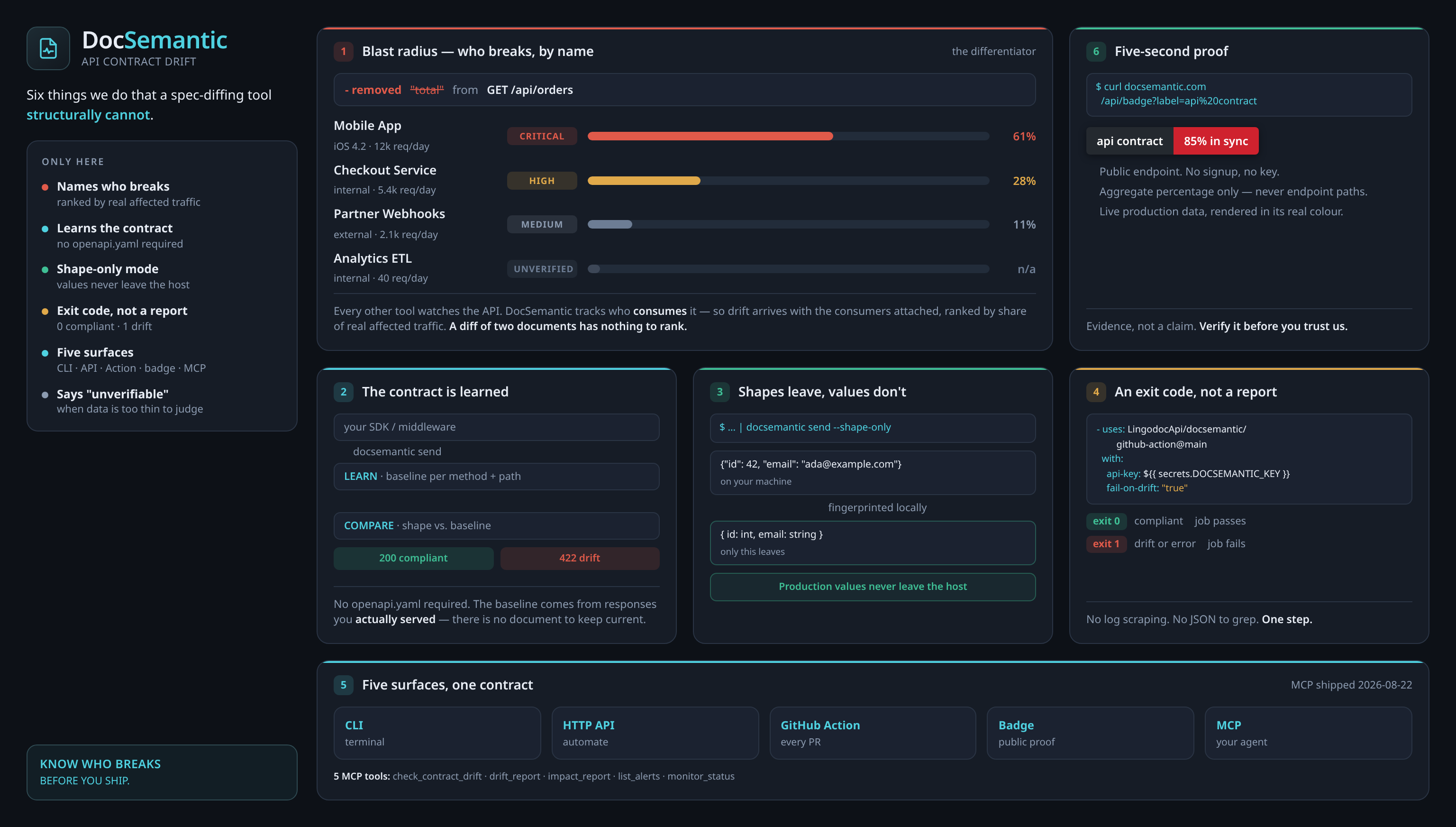
Task: Click the 'monitor_status' MCP tool name
Action: click(x=701, y=776)
